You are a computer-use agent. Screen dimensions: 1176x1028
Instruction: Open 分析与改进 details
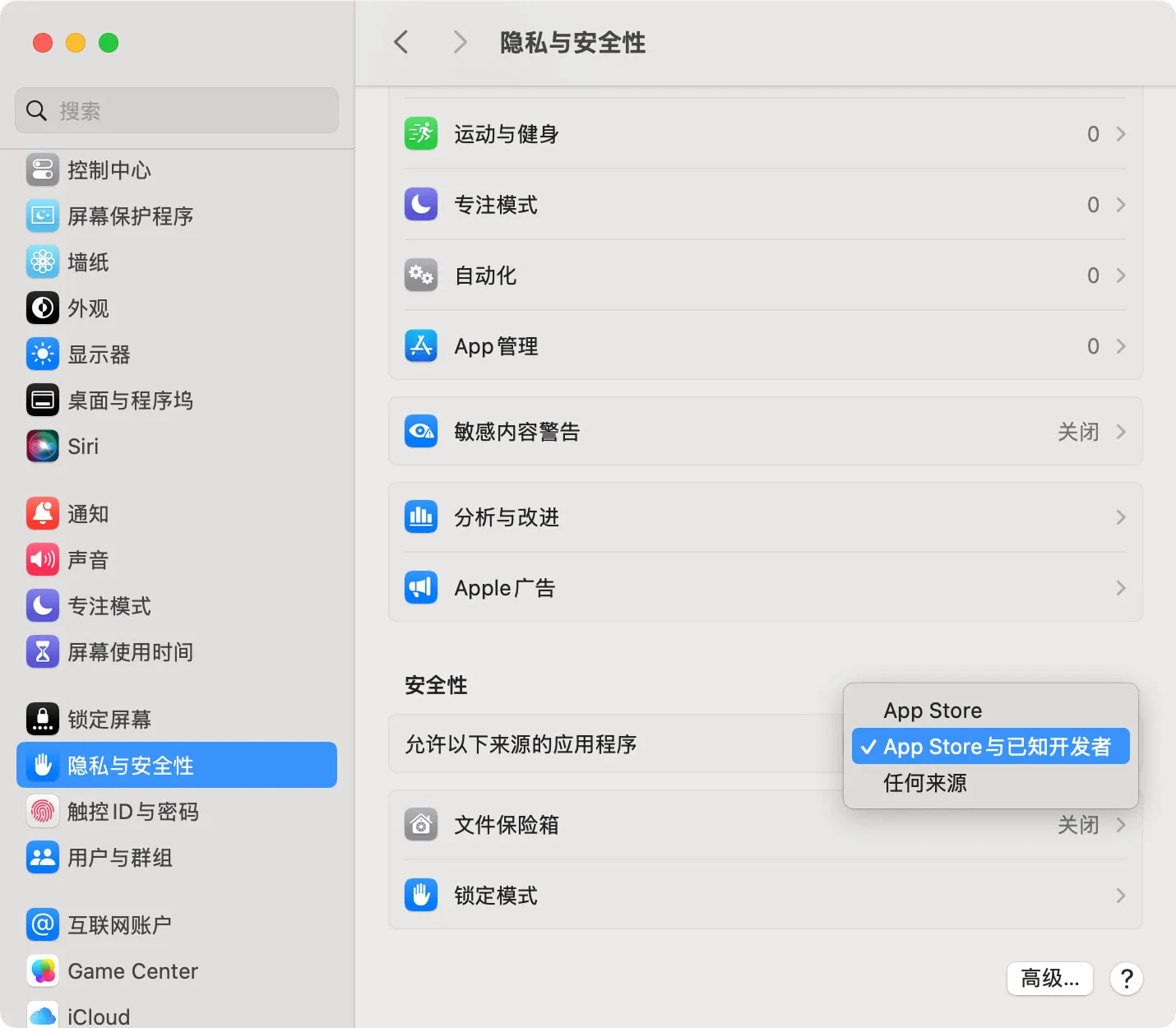point(1120,517)
